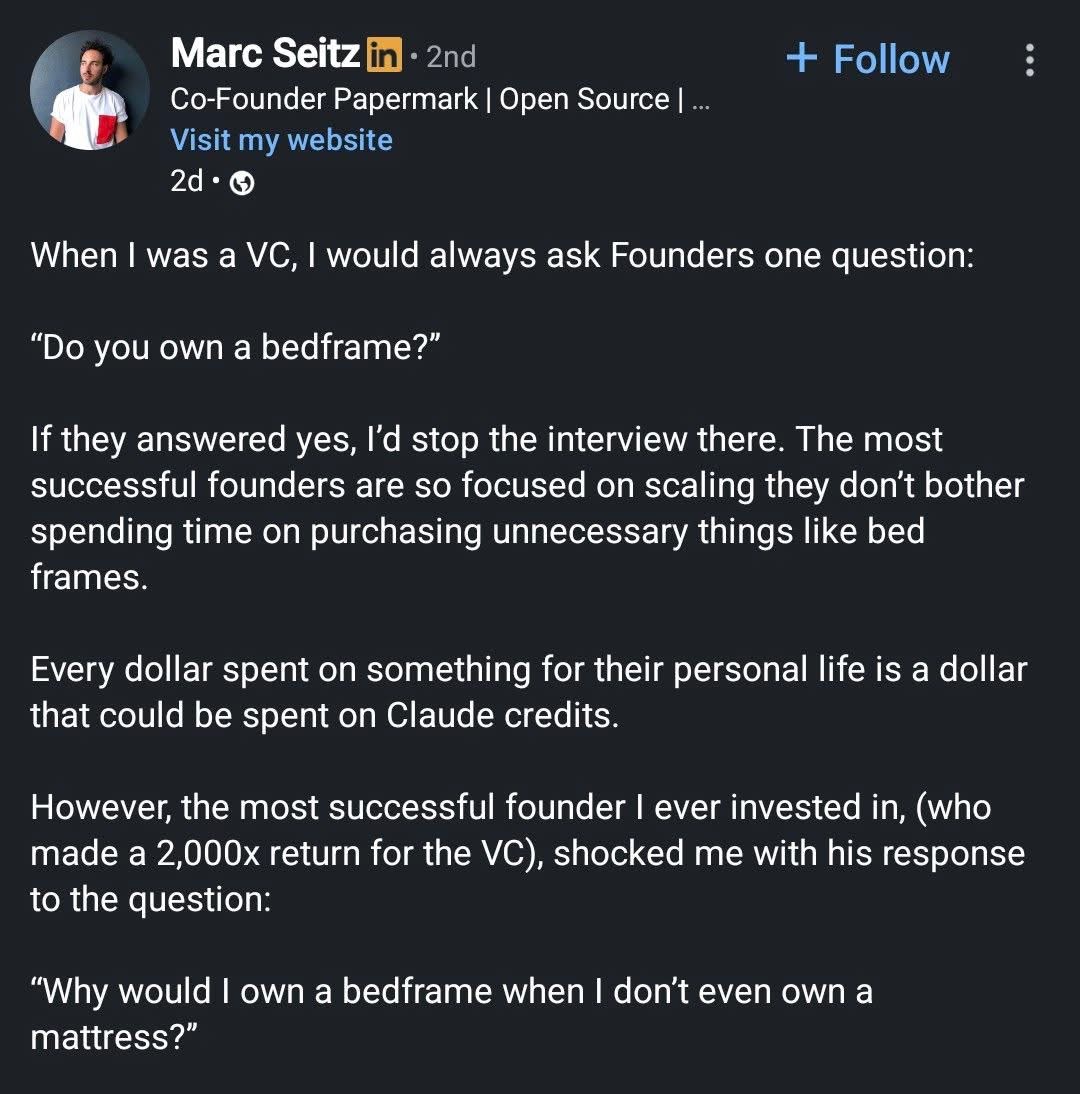Open Marc Seitz's profile photo

[90, 90]
